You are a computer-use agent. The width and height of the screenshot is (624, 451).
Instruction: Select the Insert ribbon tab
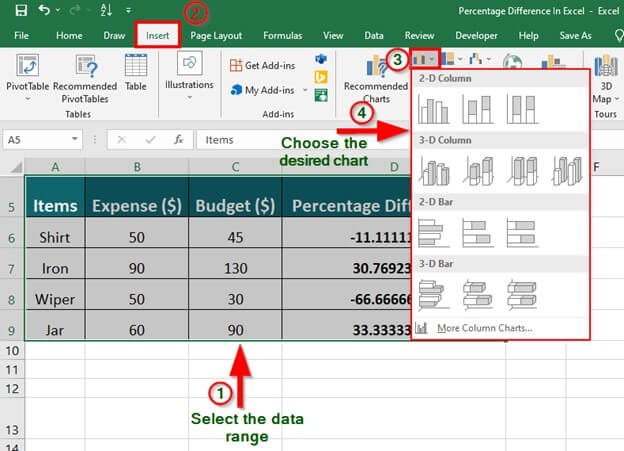[158, 35]
